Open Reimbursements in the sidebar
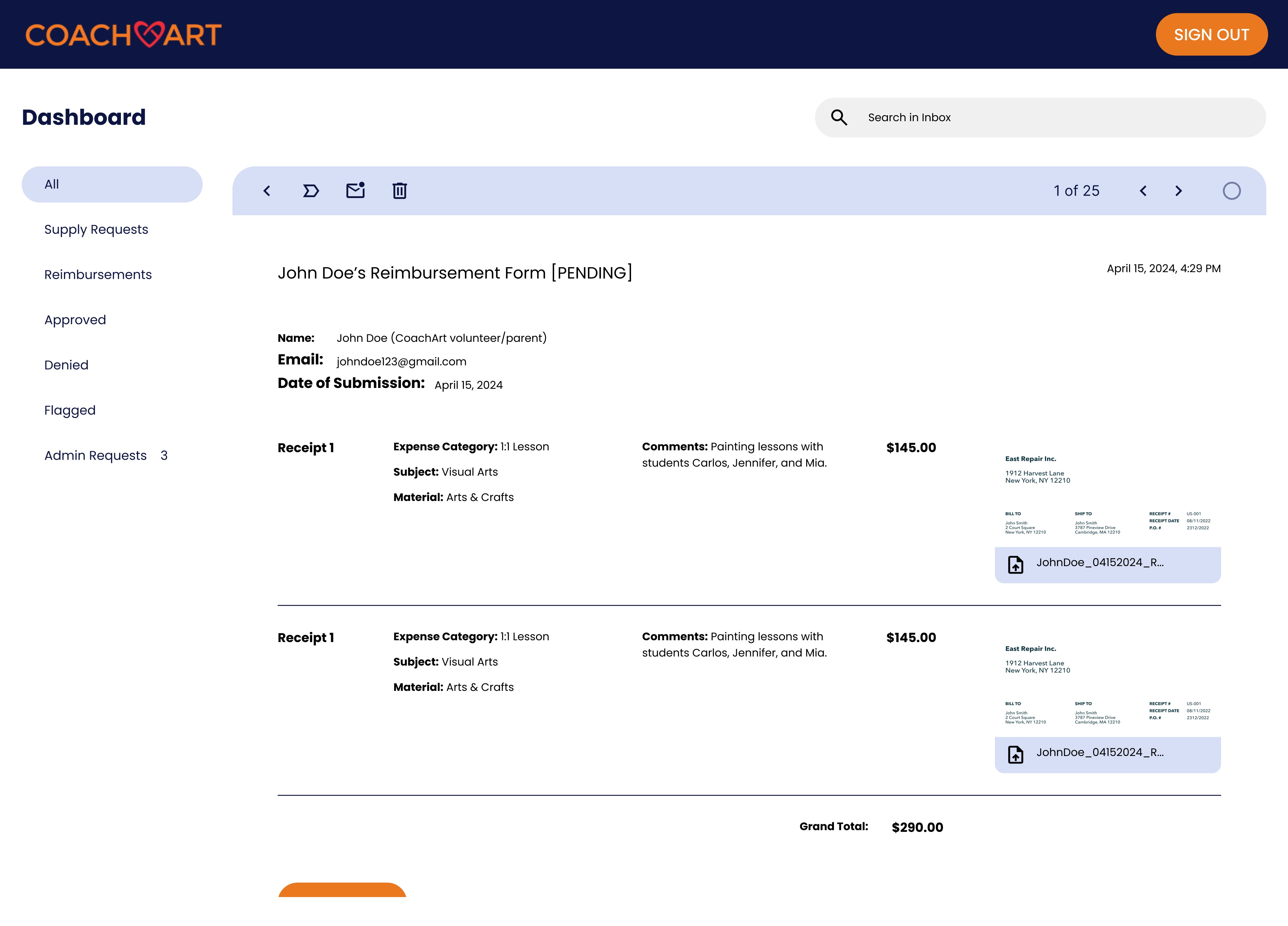The width and height of the screenshot is (1288, 926). click(98, 275)
